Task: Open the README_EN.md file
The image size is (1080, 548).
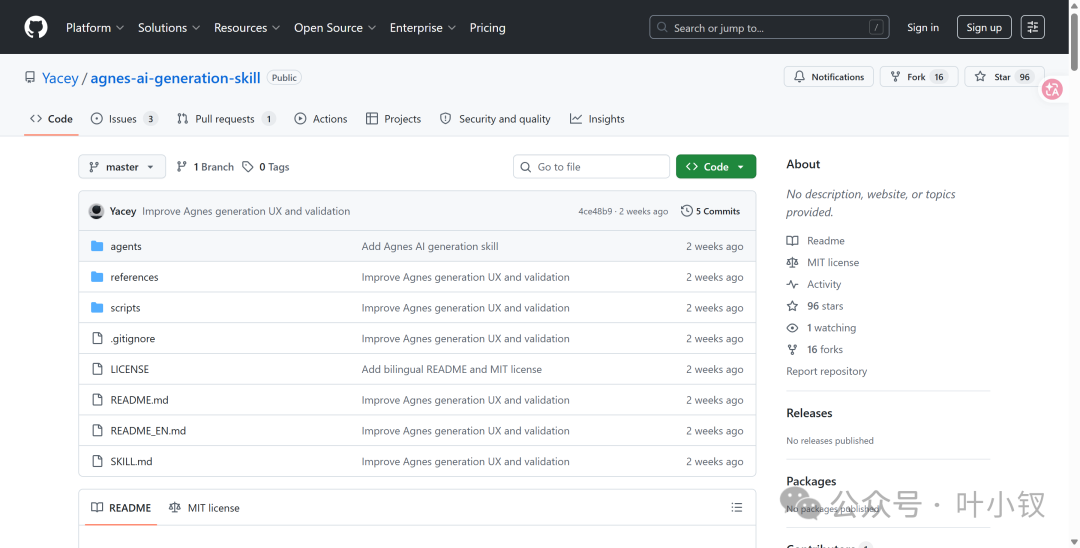Action: coord(148,430)
